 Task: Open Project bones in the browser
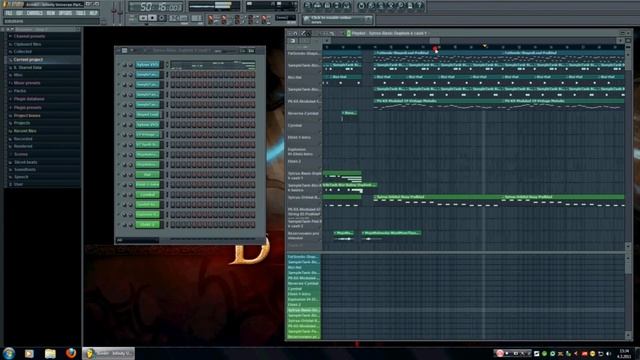tap(27, 116)
